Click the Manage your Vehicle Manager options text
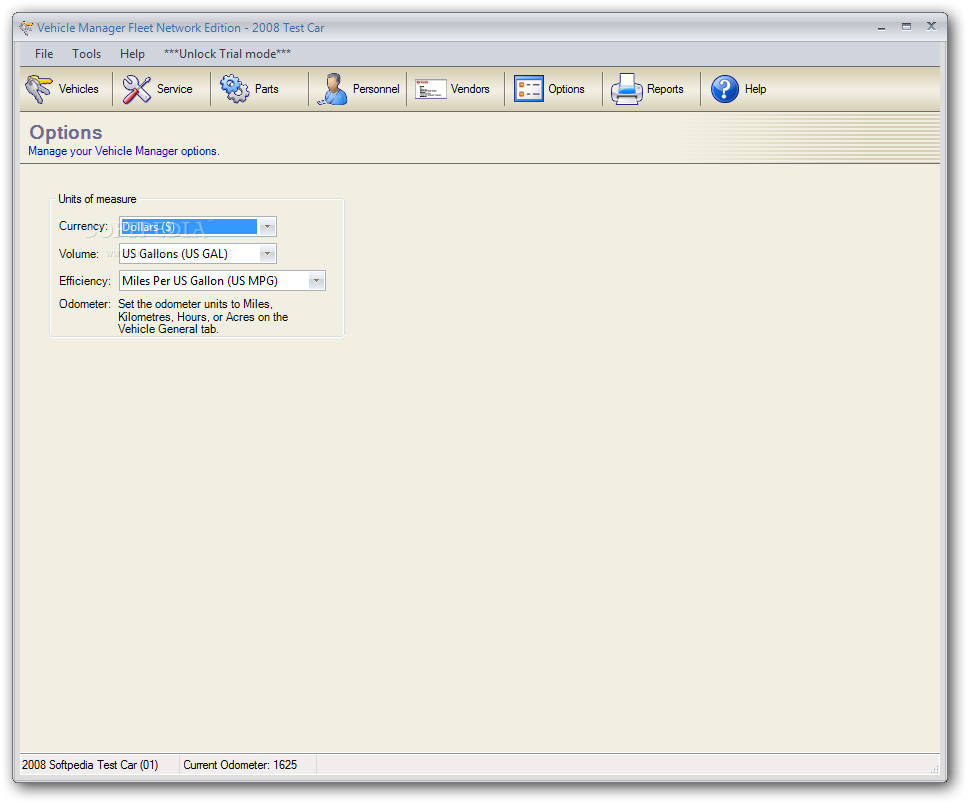The height and width of the screenshot is (803, 968). tap(123, 151)
